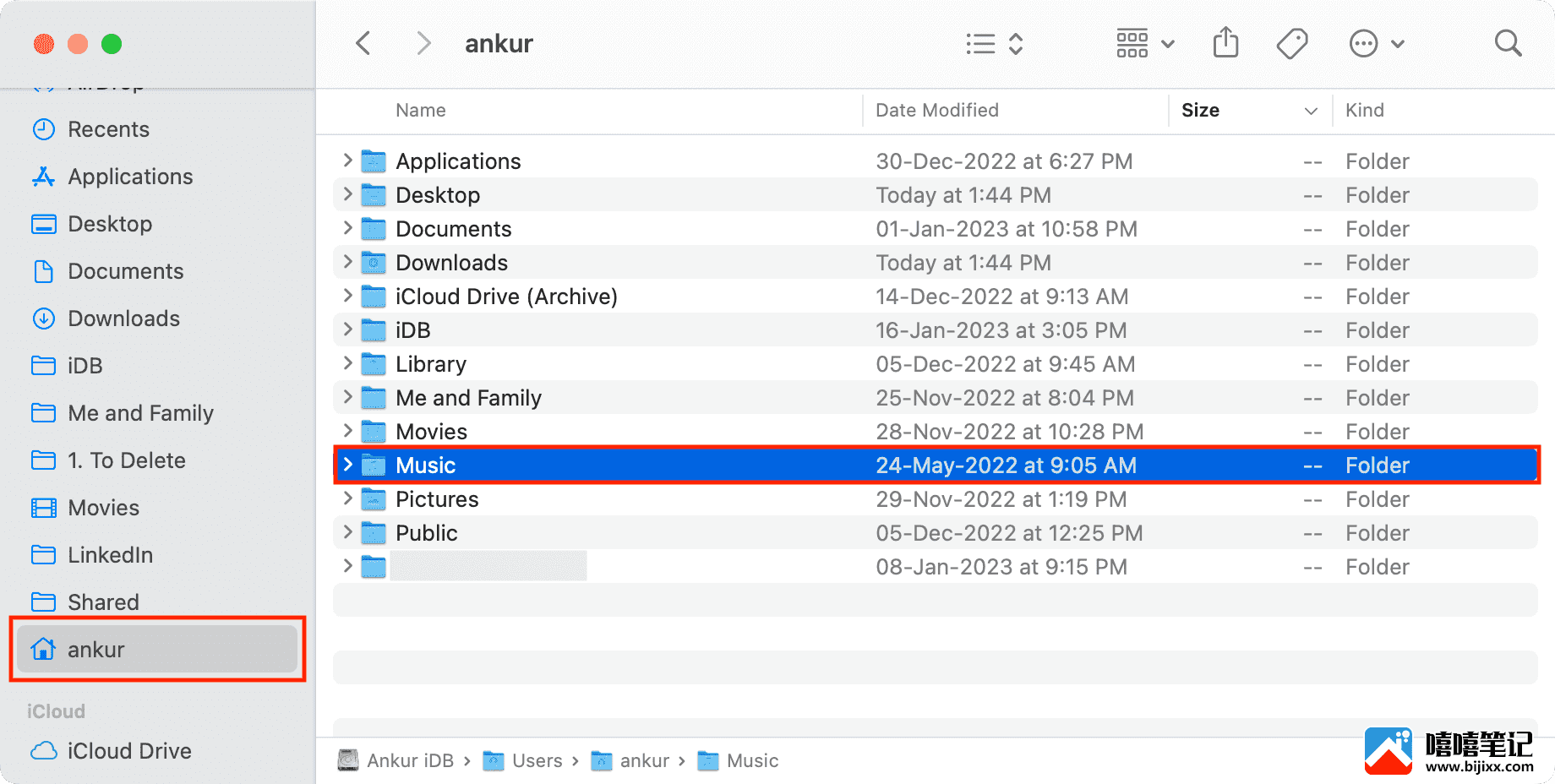Open Downloads in the sidebar
The image size is (1555, 784).
click(106, 318)
